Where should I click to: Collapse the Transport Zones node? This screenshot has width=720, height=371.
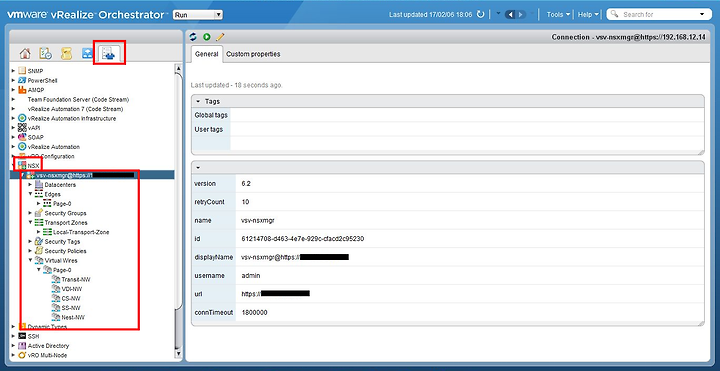(x=30, y=222)
